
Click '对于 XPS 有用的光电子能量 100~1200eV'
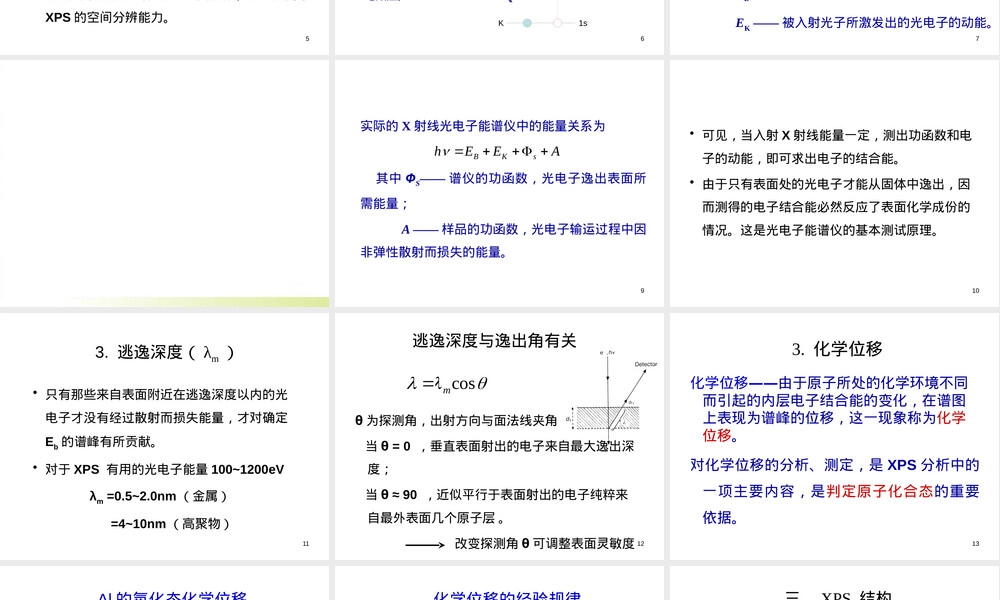[165, 470]
